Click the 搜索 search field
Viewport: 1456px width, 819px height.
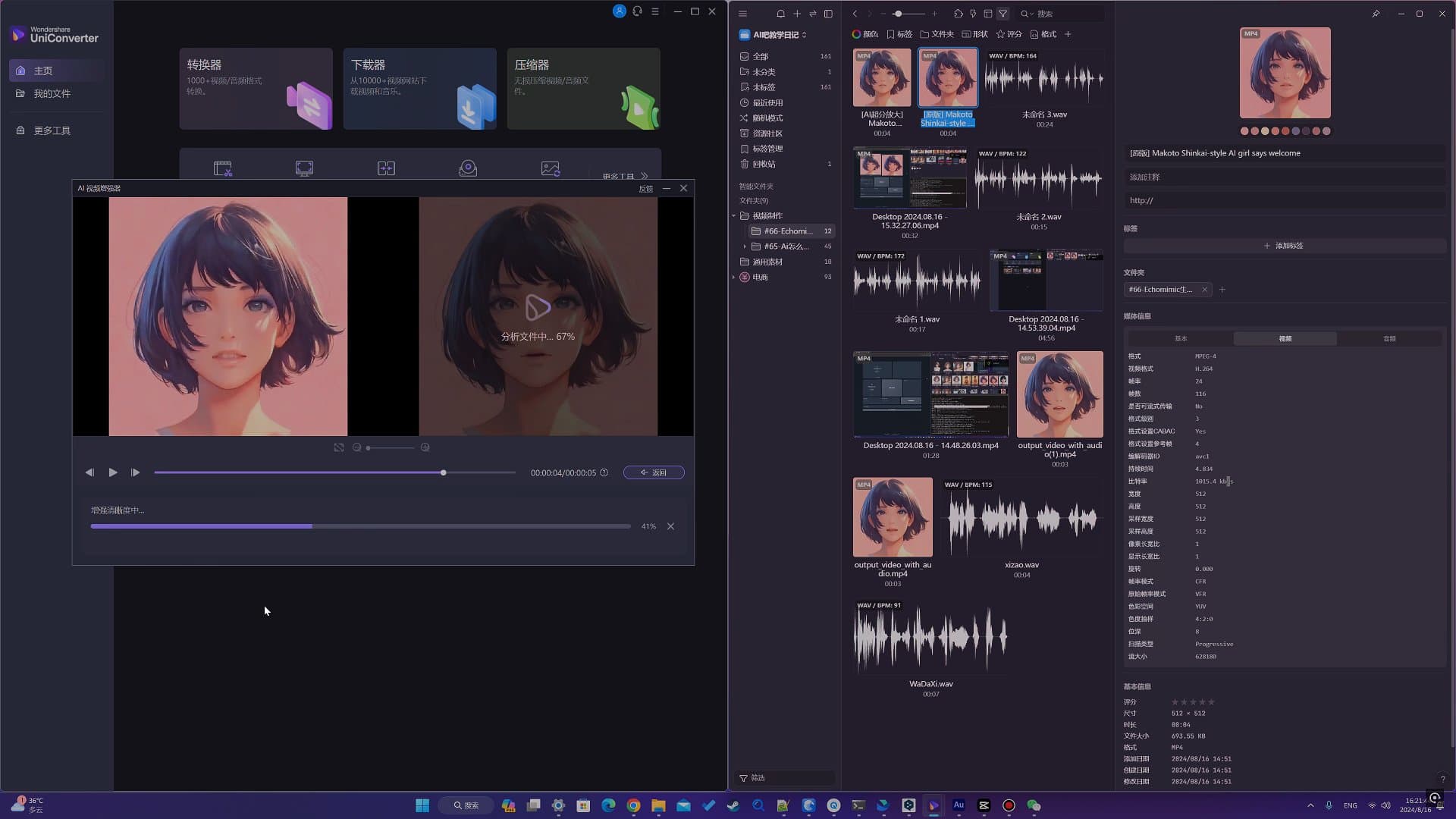pos(1060,14)
